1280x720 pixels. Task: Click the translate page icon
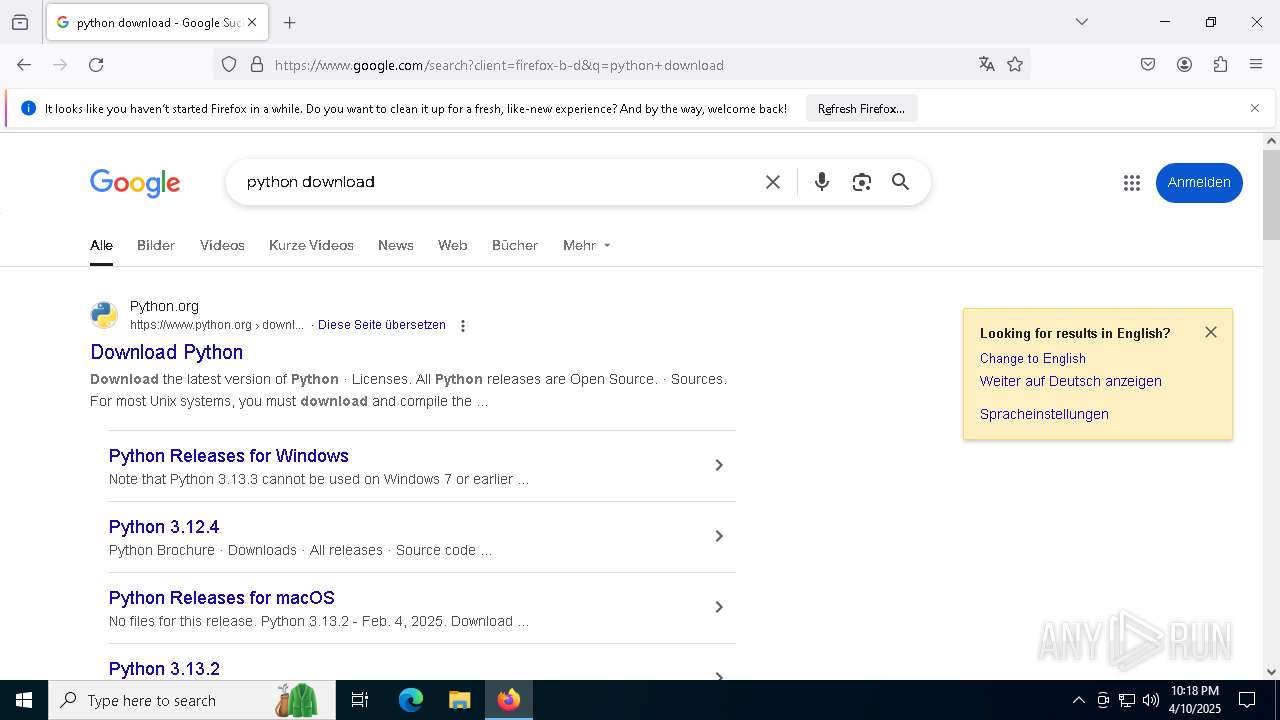click(x=987, y=65)
